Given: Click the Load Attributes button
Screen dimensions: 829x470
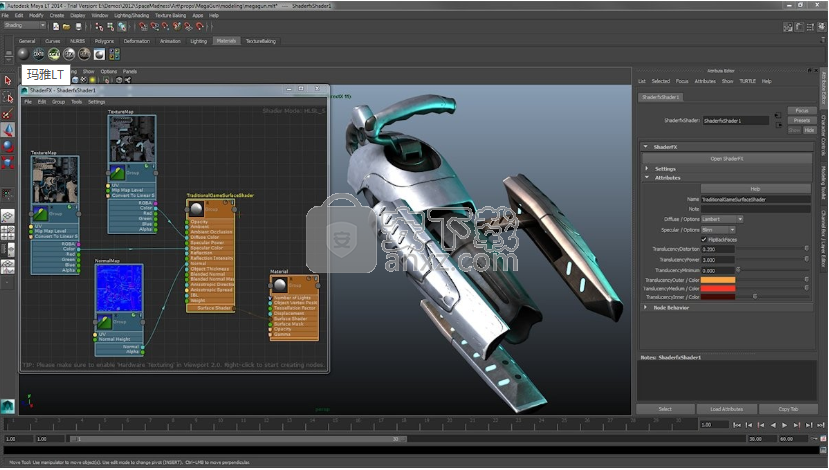Looking at the screenshot, I should click(727, 409).
